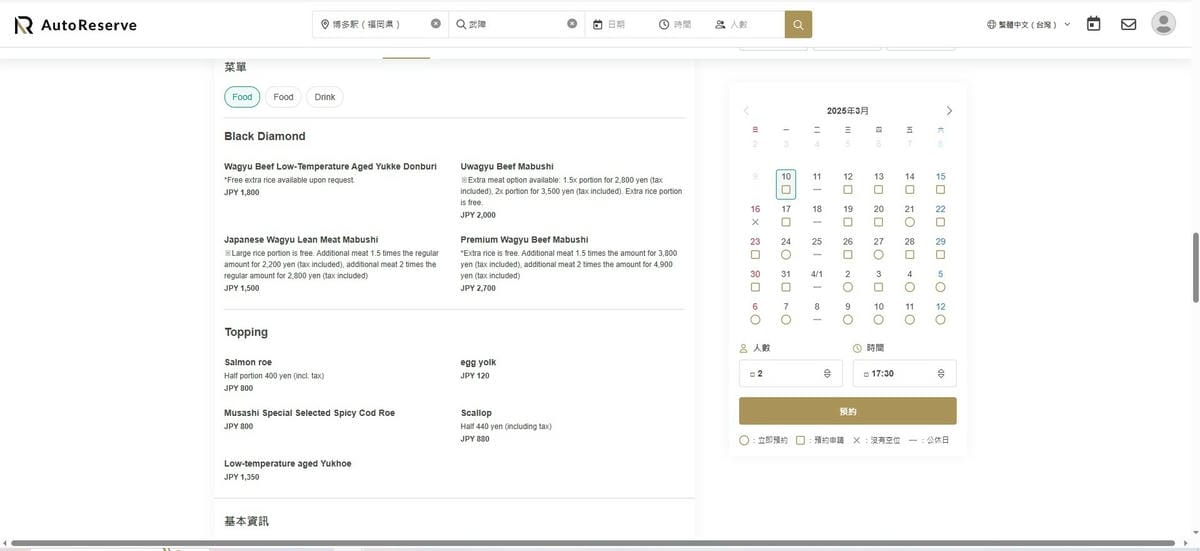Screen dimensions: 1200x551
Task: Click the gold search magnifier button
Action: click(x=798, y=24)
